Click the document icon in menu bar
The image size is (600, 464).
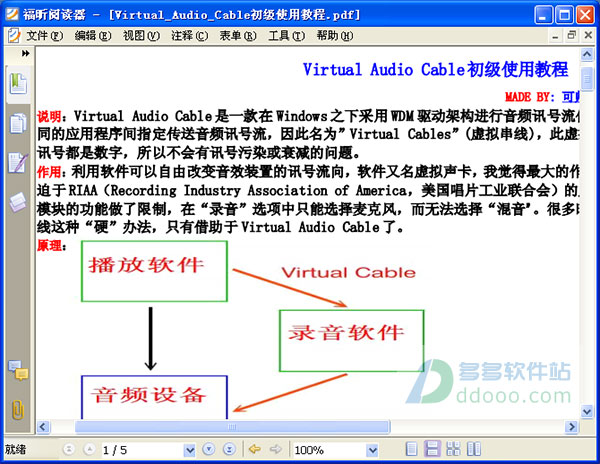pos(14,36)
